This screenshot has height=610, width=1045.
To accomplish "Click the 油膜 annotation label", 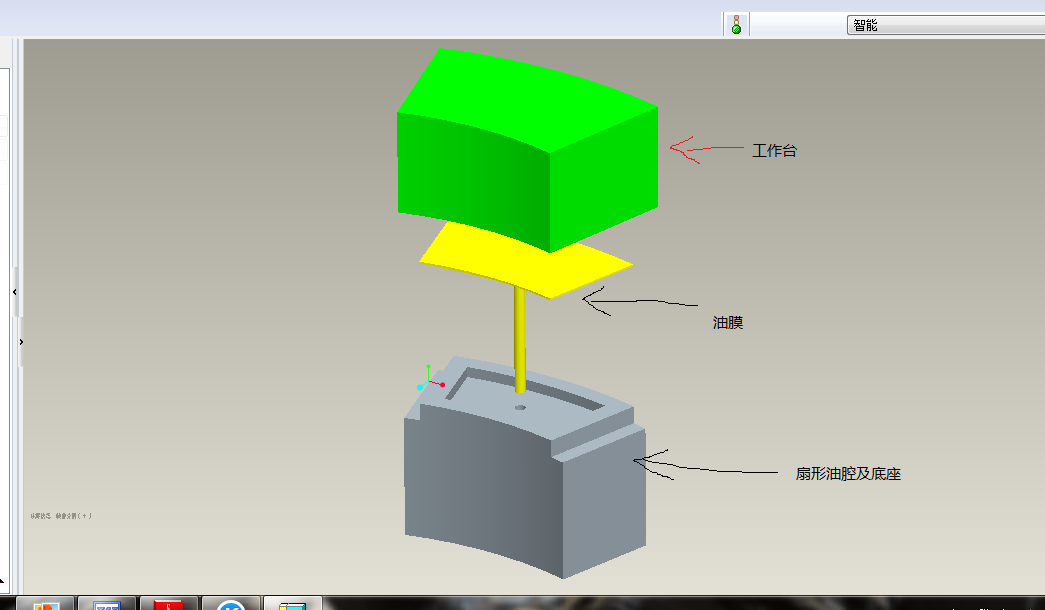I will coord(728,322).
